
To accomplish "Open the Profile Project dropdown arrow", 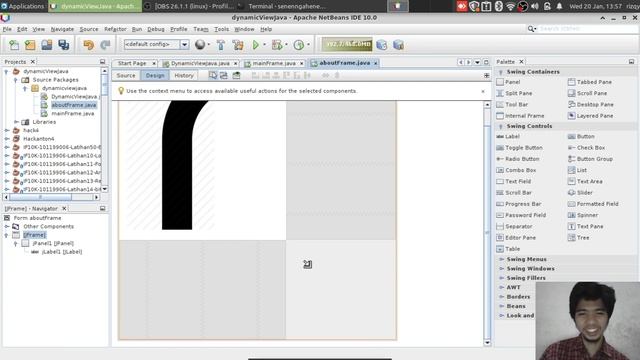I will (308, 44).
